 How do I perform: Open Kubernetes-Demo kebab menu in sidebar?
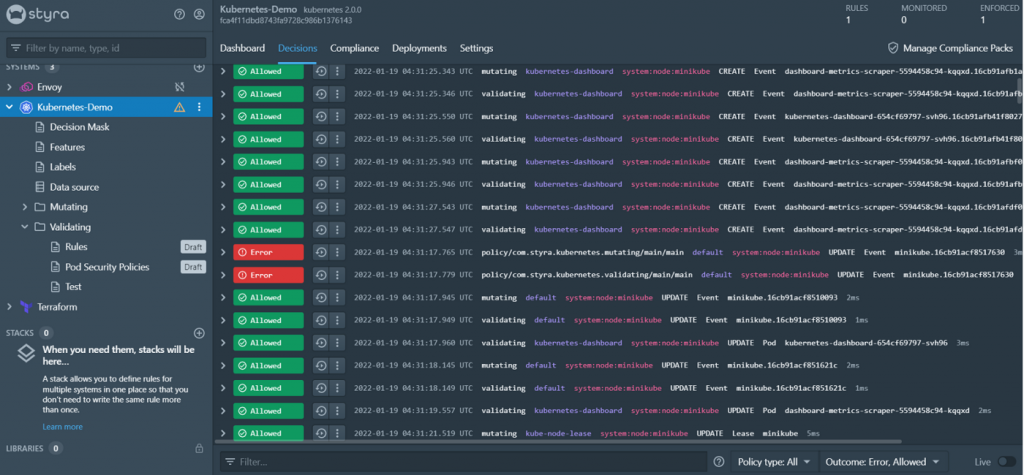tap(199, 107)
